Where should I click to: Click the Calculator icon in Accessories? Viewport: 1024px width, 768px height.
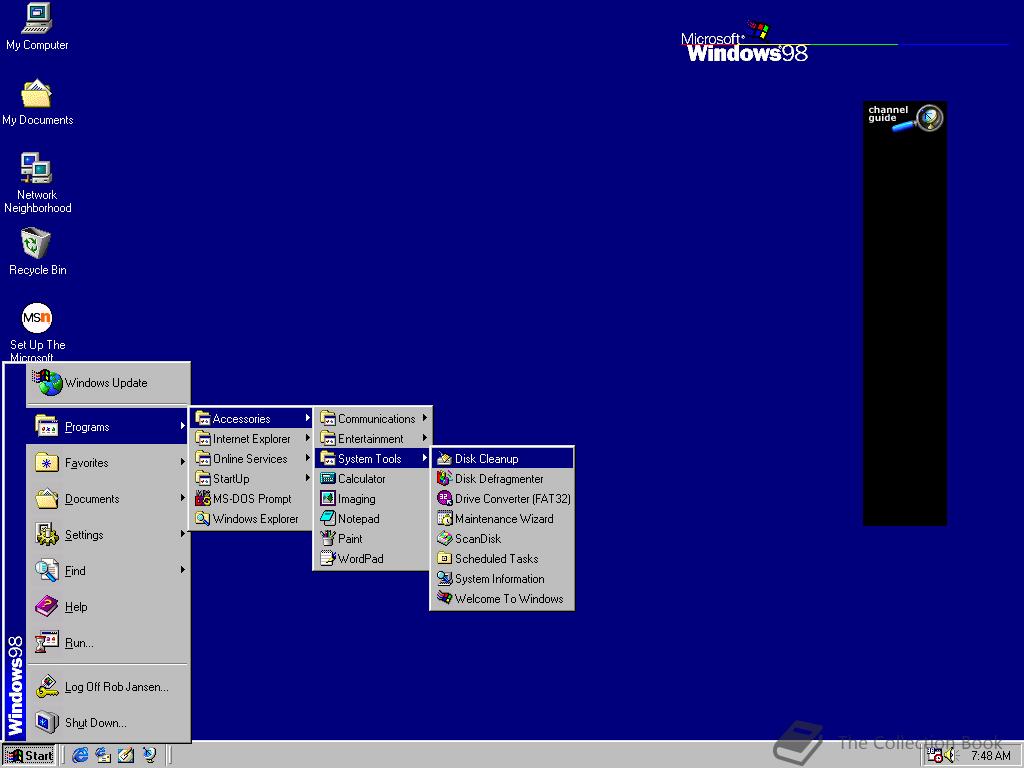coord(328,479)
